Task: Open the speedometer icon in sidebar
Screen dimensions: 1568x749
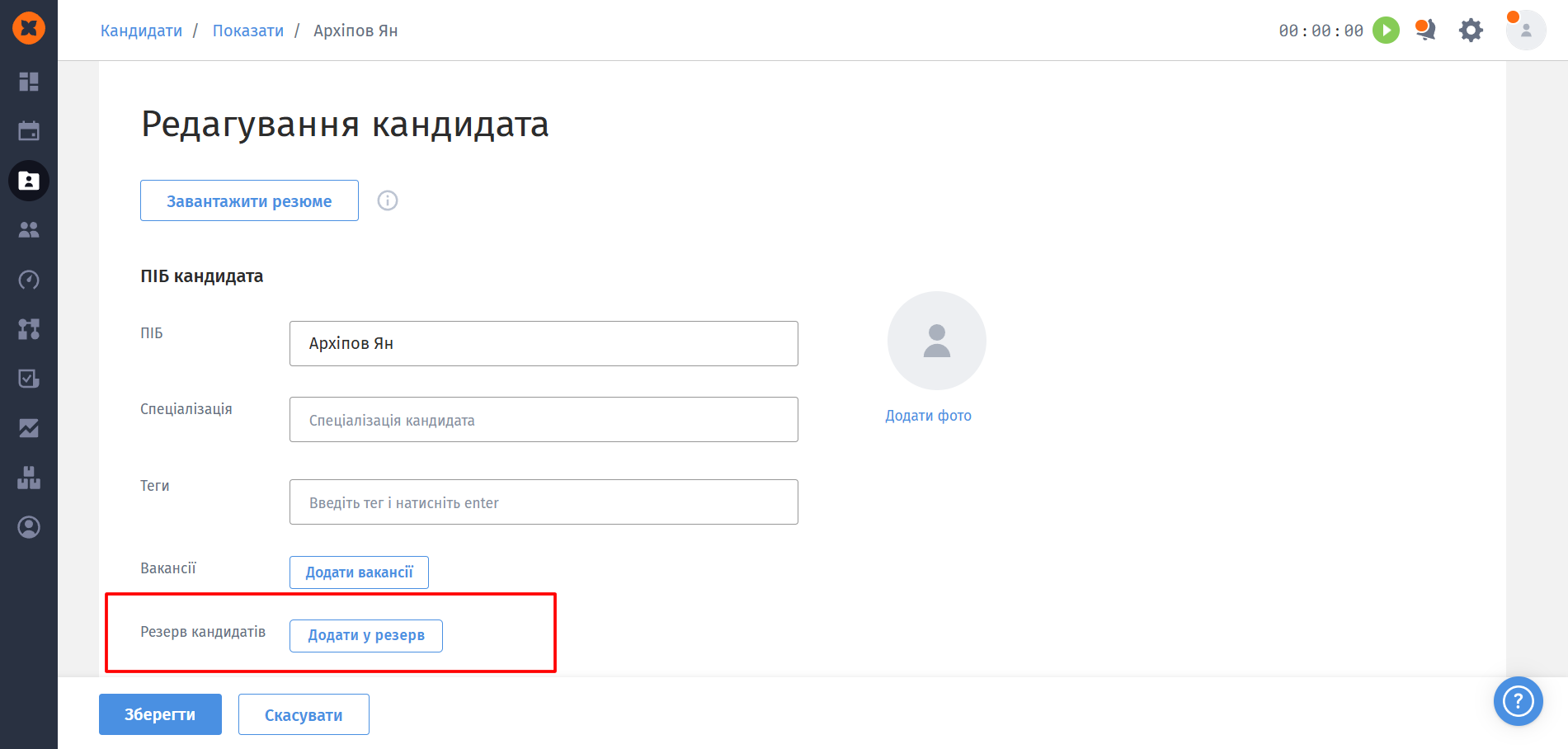Action: tap(29, 280)
